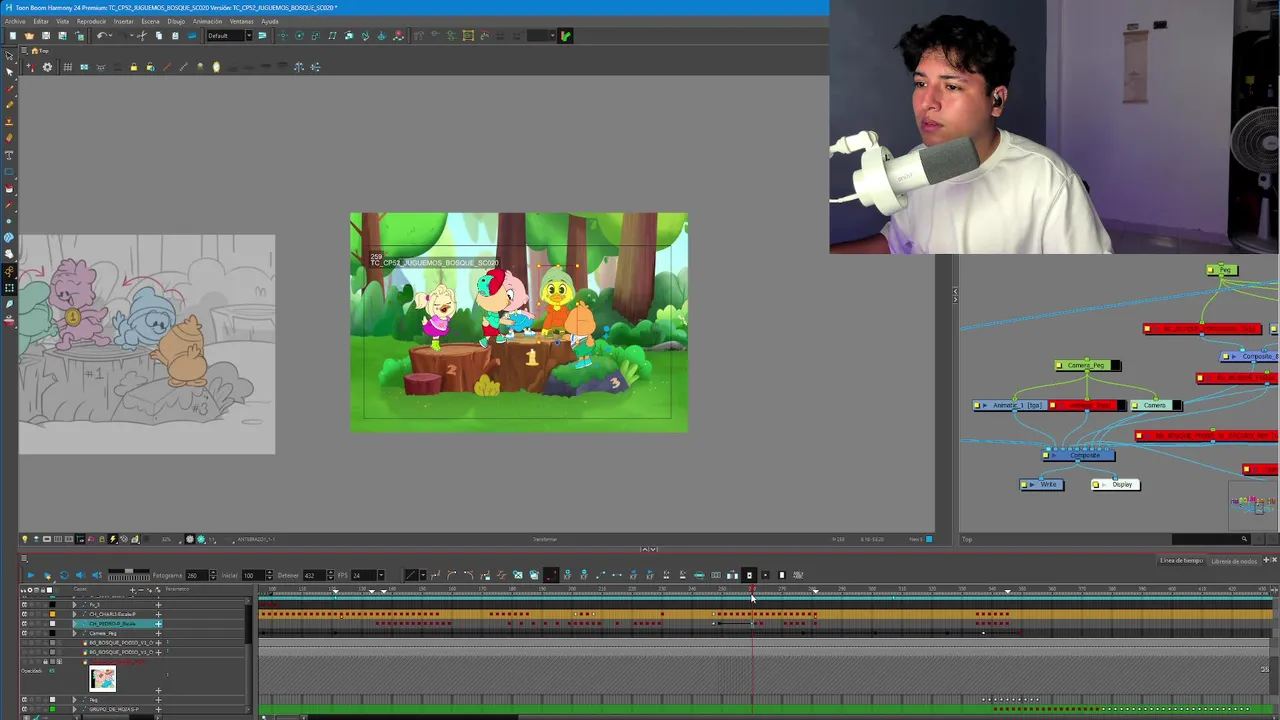The width and height of the screenshot is (1280, 720).
Task: Click the New Scene icon in top toolbar
Action: pyautogui.click(x=12, y=36)
